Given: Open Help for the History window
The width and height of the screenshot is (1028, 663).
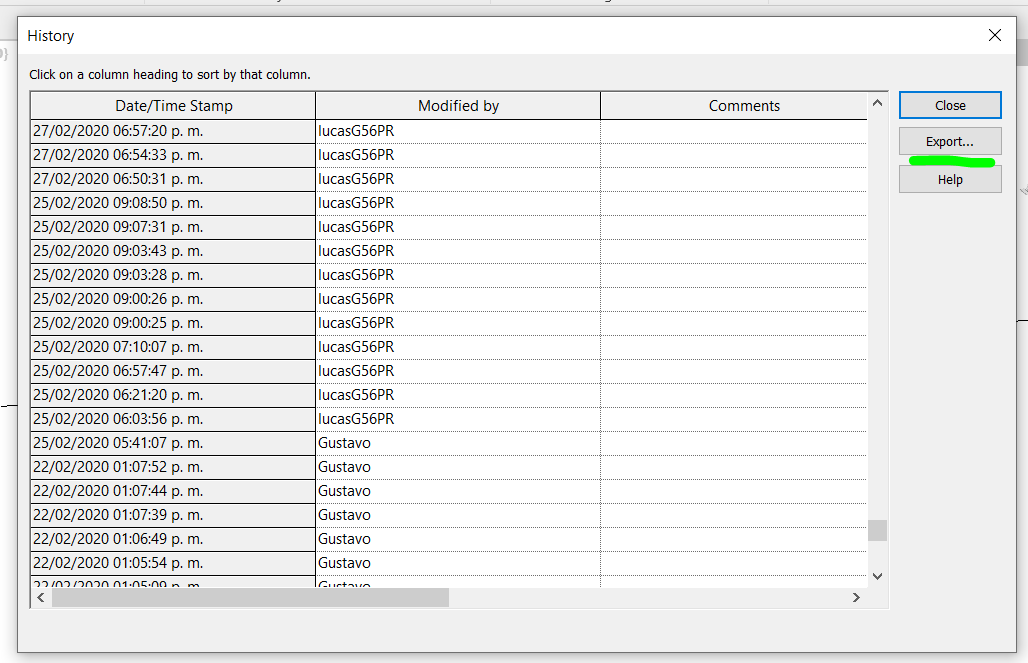Looking at the screenshot, I should tap(948, 178).
